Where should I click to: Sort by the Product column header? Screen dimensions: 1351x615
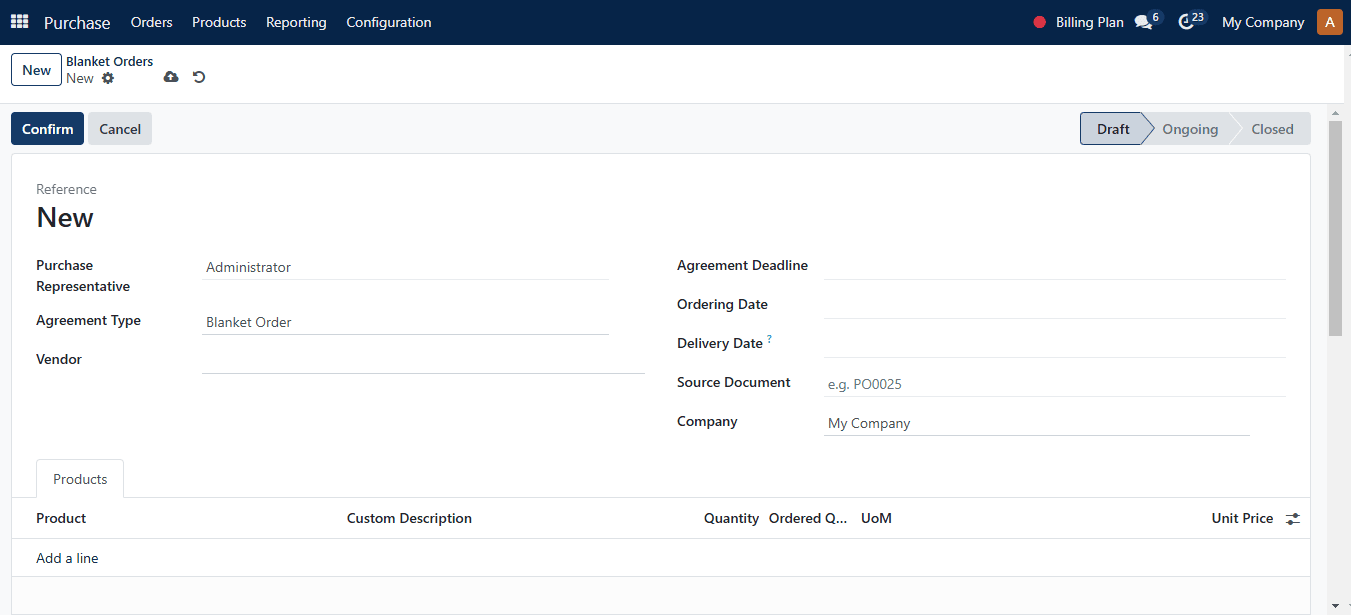pos(61,518)
